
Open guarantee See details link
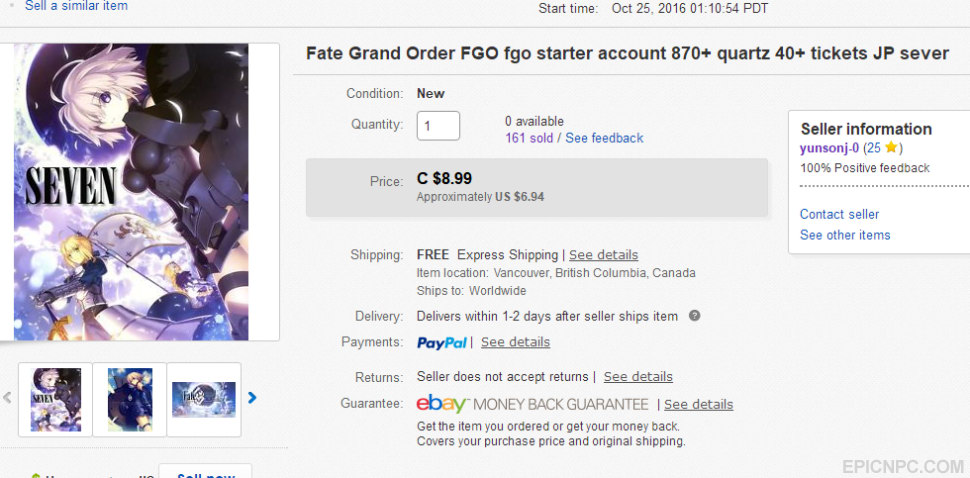698,405
